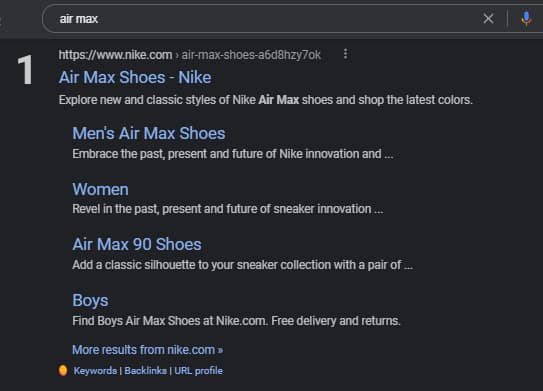
Task: Start voice search with the microphone icon
Action: pos(526,18)
